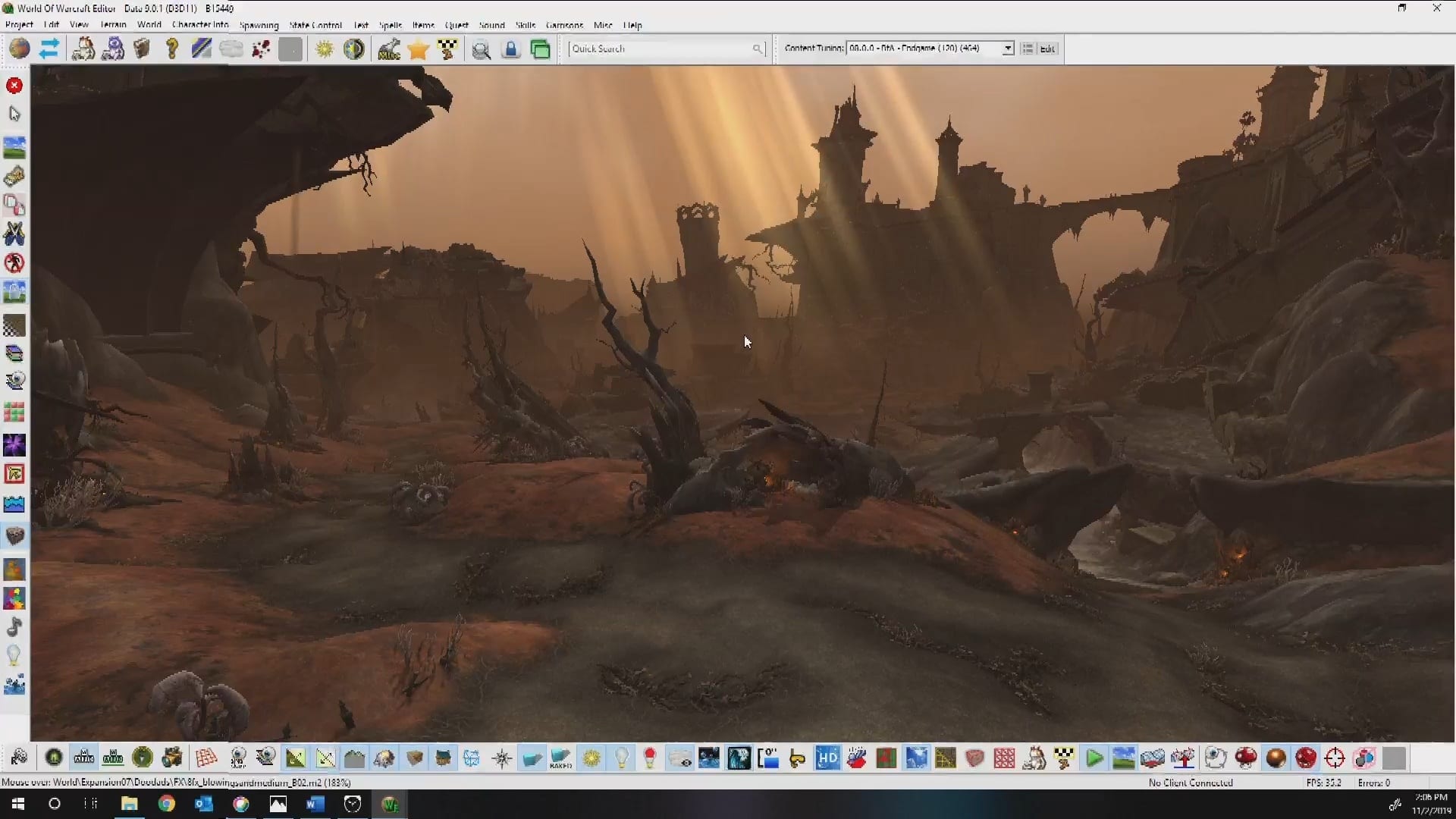
Task: Open the Content Tuning dropdown
Action: tap(1008, 49)
